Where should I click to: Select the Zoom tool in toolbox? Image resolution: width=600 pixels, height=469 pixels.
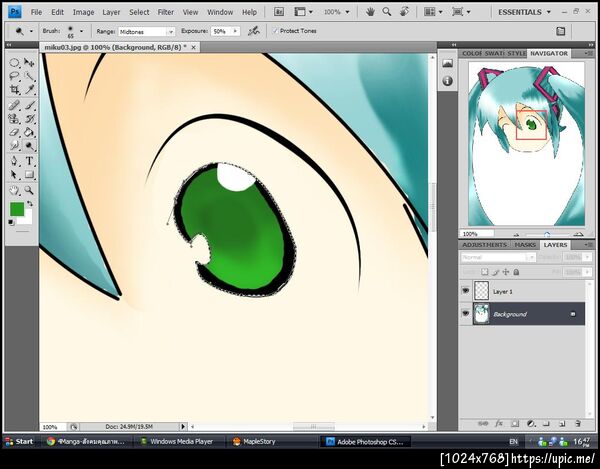click(29, 190)
